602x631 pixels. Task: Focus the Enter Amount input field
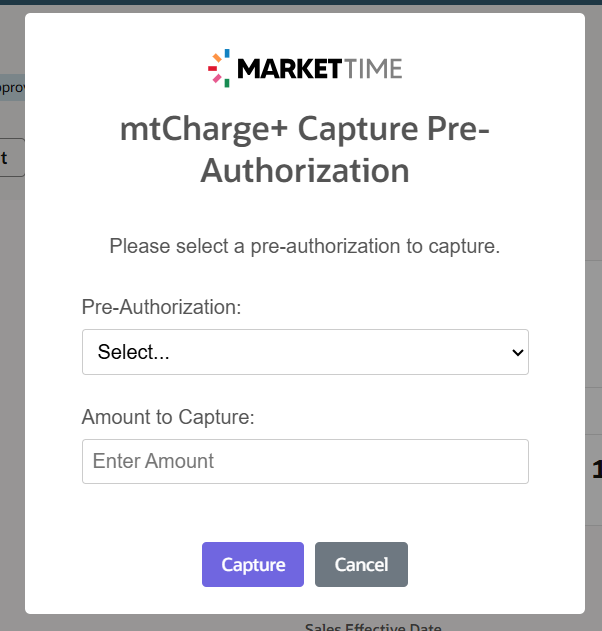305,461
